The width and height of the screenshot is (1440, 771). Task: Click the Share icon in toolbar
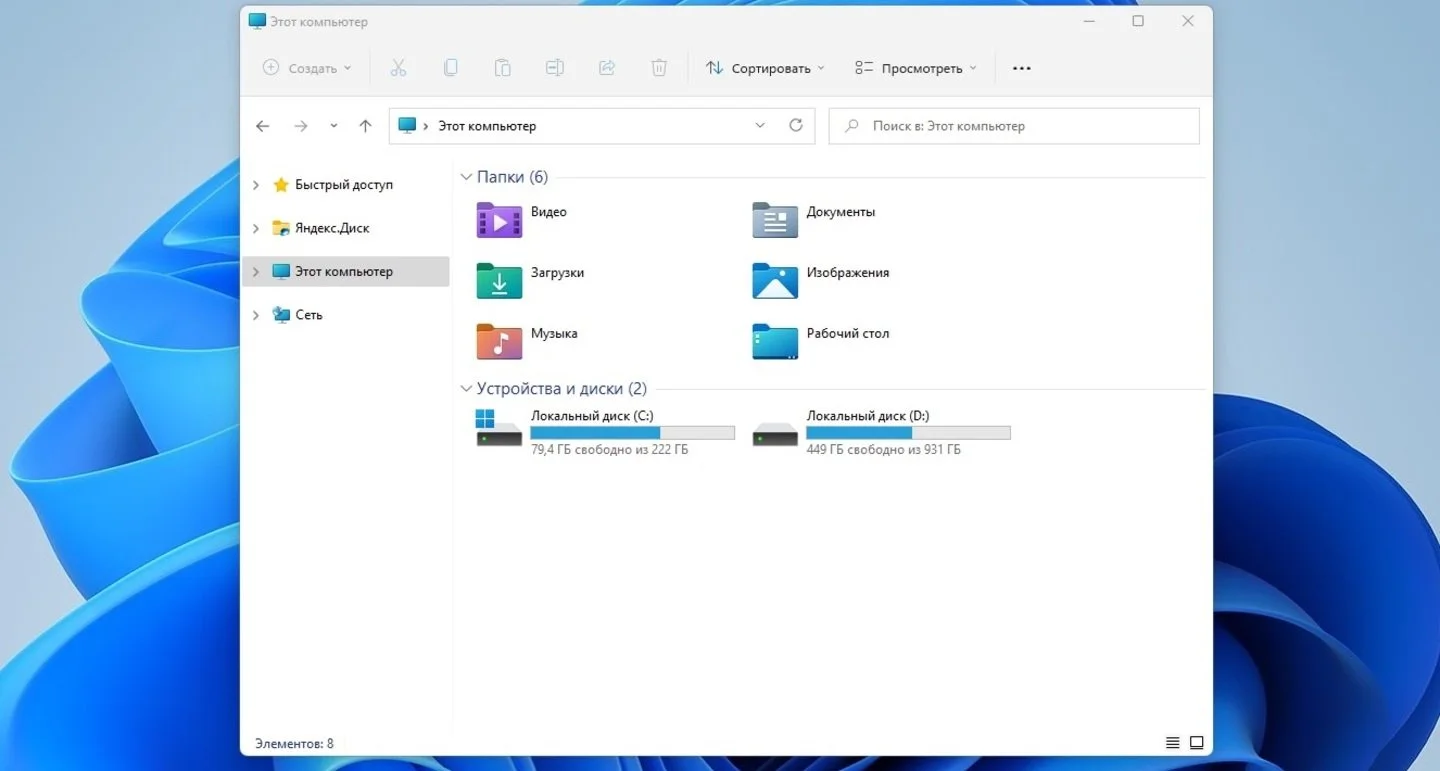click(x=607, y=68)
